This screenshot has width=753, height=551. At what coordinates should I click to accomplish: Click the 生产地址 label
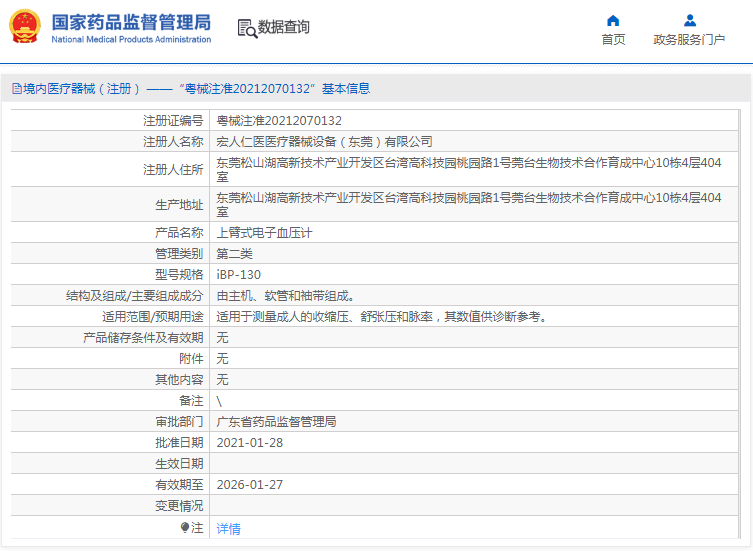tap(179, 205)
